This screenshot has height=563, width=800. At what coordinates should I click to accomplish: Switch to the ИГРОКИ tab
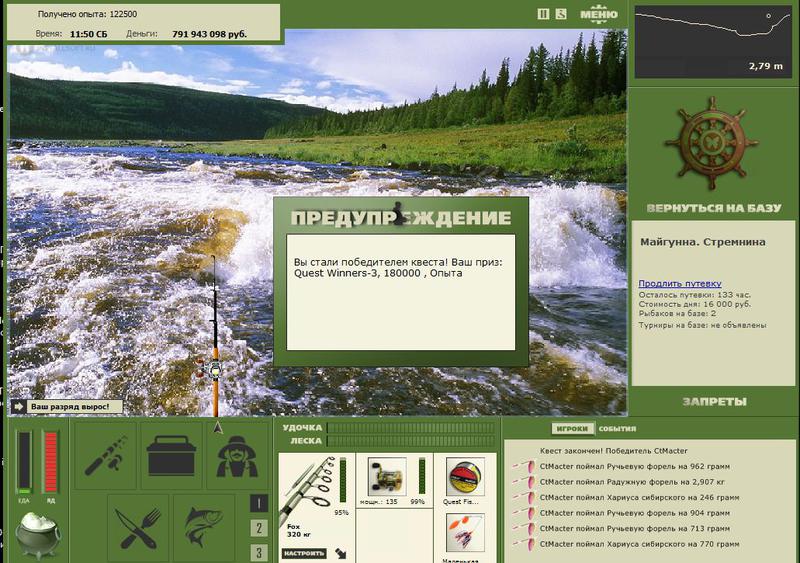click(572, 429)
